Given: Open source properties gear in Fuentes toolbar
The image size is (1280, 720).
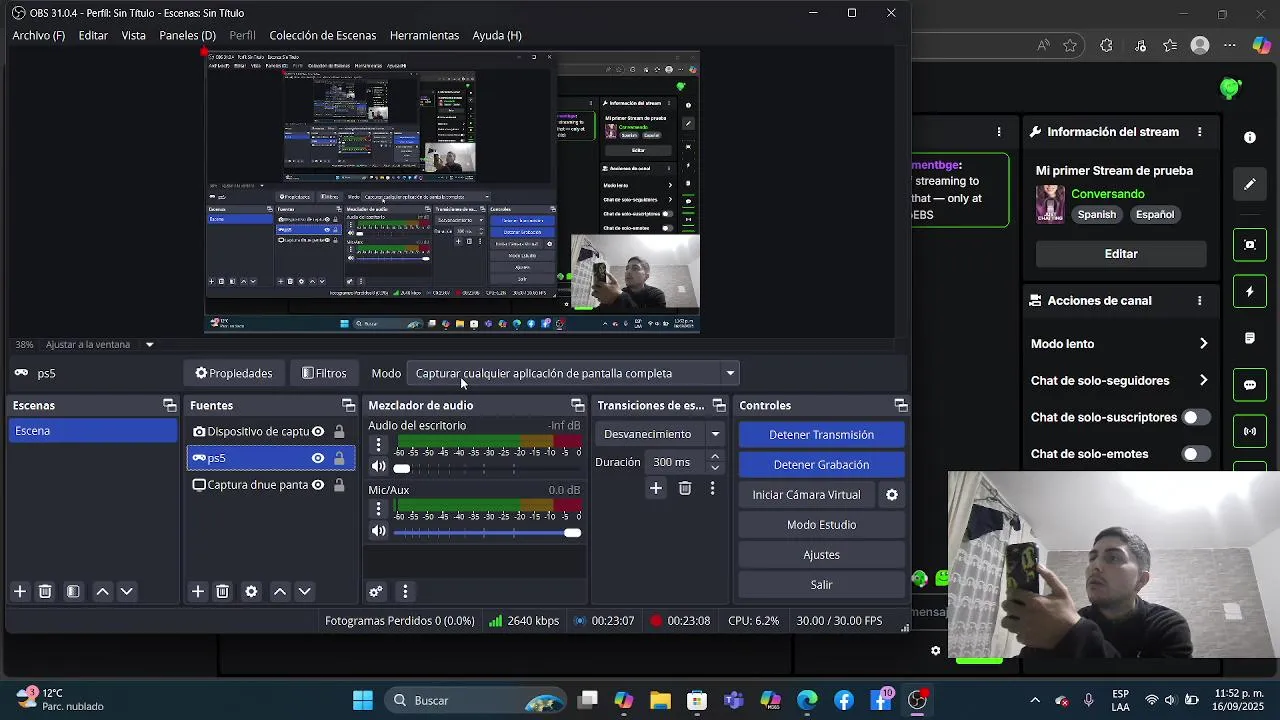Looking at the screenshot, I should (x=251, y=591).
